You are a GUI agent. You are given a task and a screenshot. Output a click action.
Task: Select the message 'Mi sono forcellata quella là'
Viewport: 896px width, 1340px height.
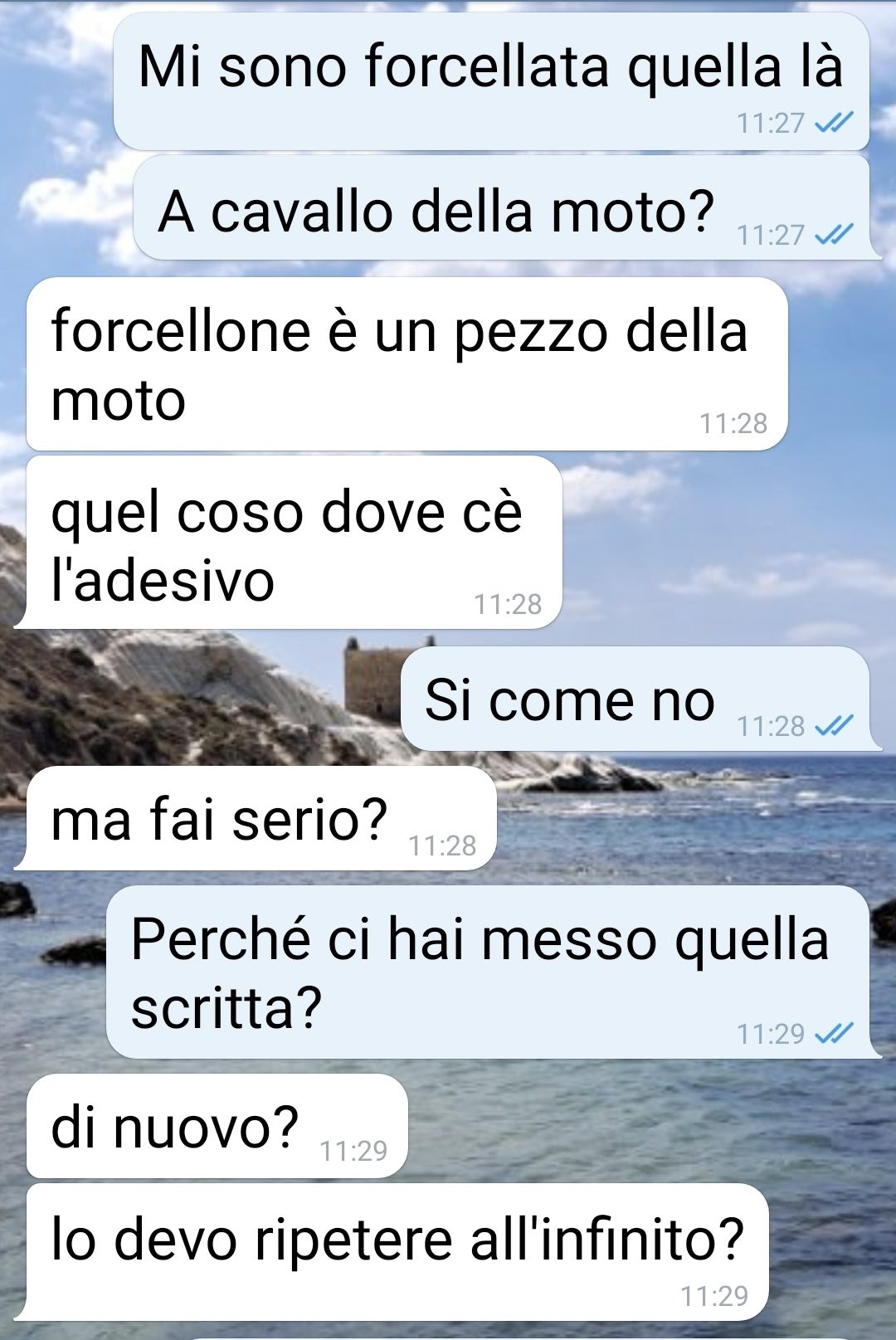point(491,81)
